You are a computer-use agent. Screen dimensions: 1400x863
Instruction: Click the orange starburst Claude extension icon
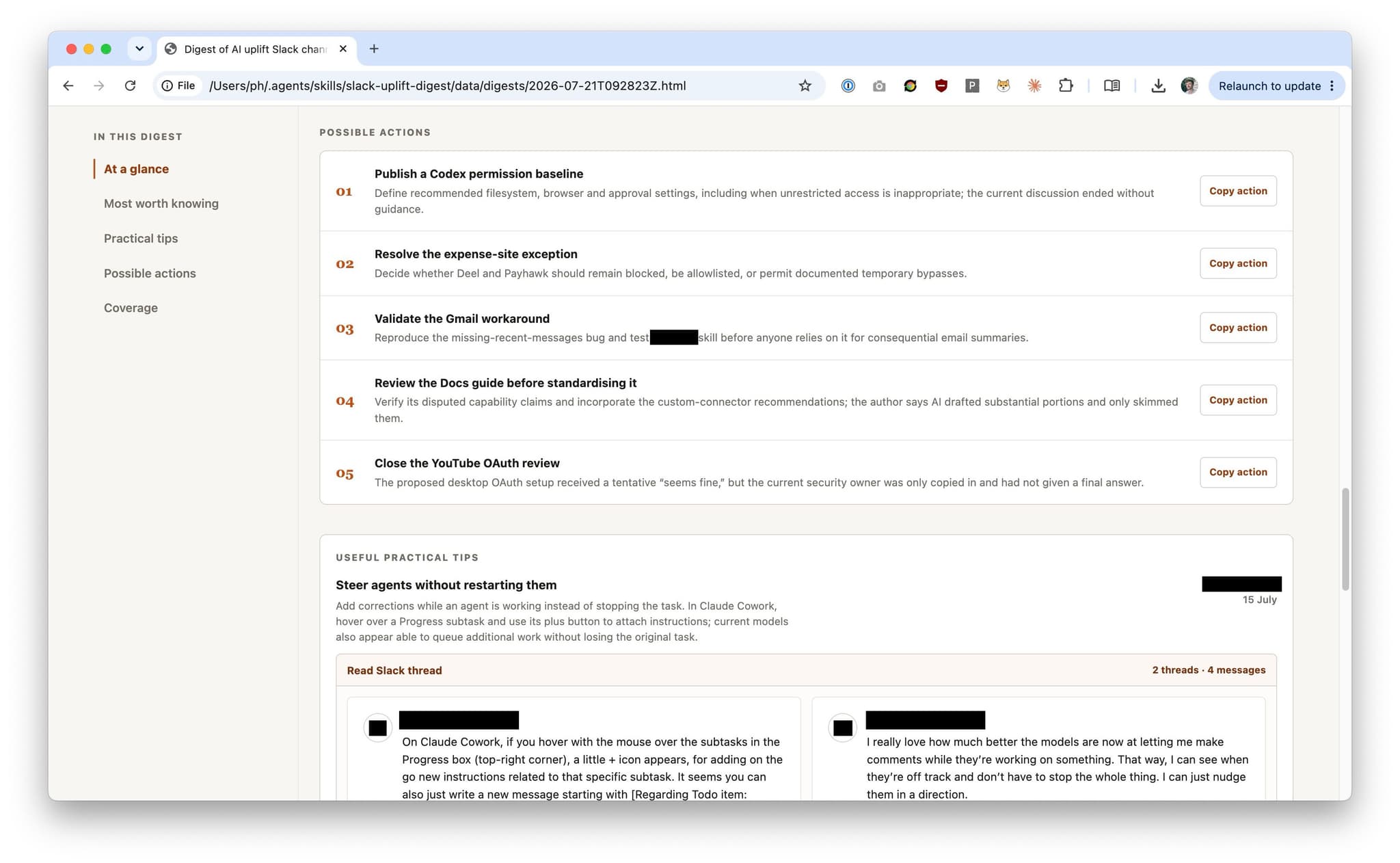(x=1034, y=85)
